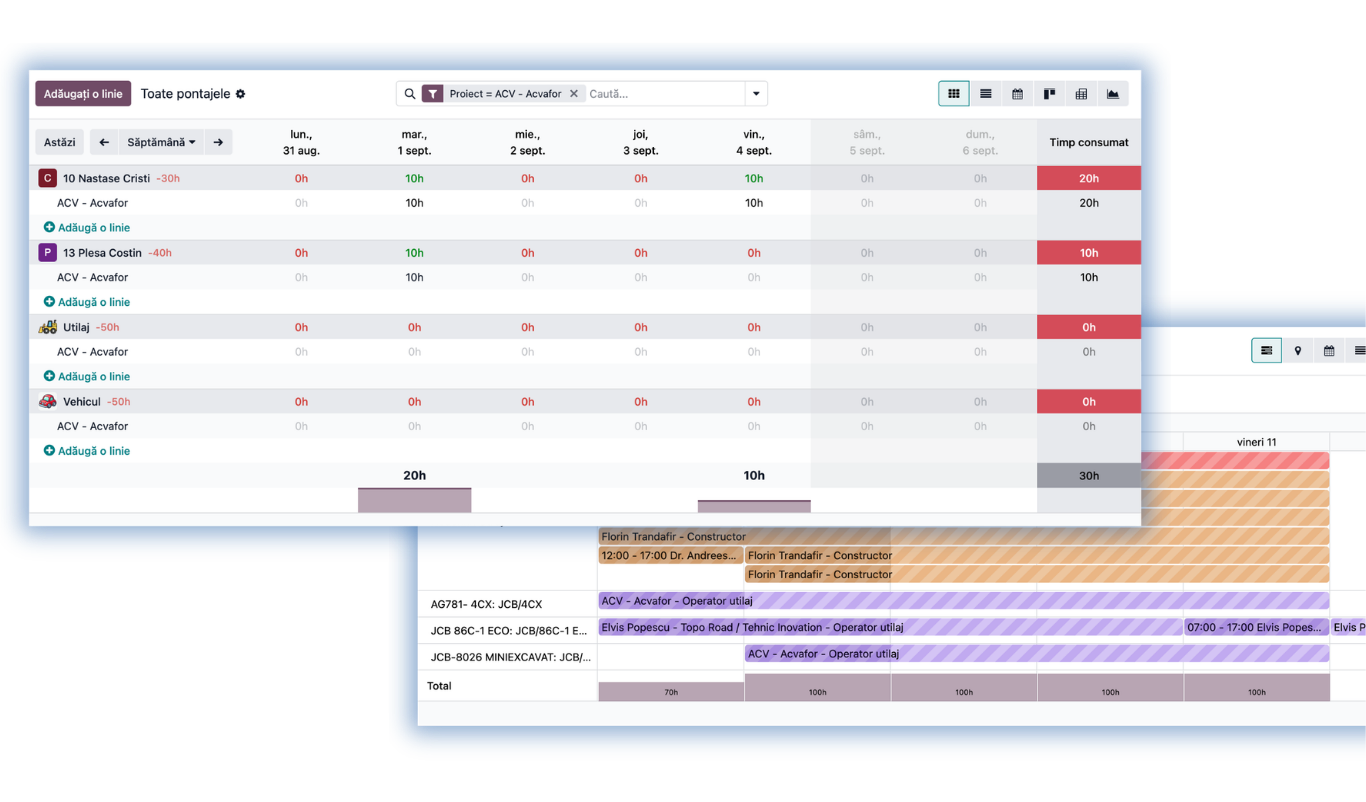Add a line under Utilaj

[x=87, y=377]
